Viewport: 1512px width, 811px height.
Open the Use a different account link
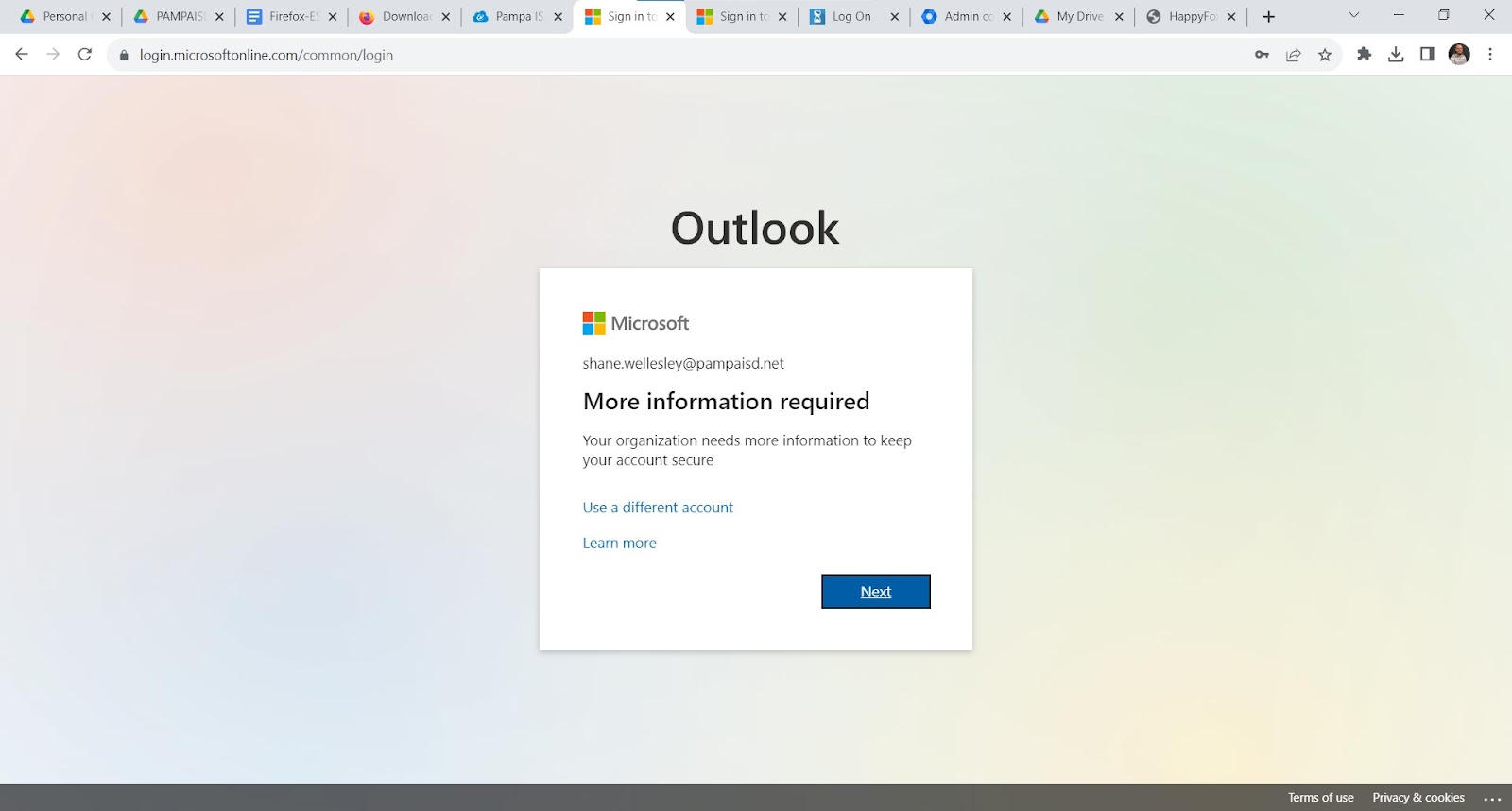pyautogui.click(x=658, y=508)
